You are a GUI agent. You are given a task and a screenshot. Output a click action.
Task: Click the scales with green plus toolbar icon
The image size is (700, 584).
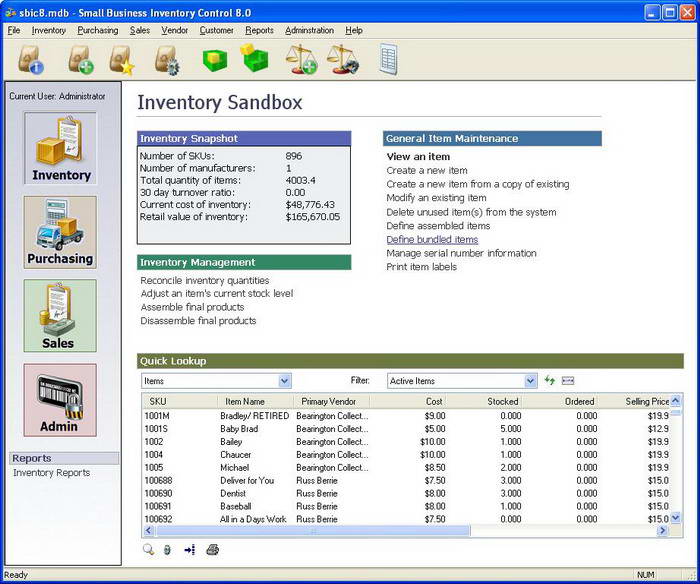click(302, 59)
